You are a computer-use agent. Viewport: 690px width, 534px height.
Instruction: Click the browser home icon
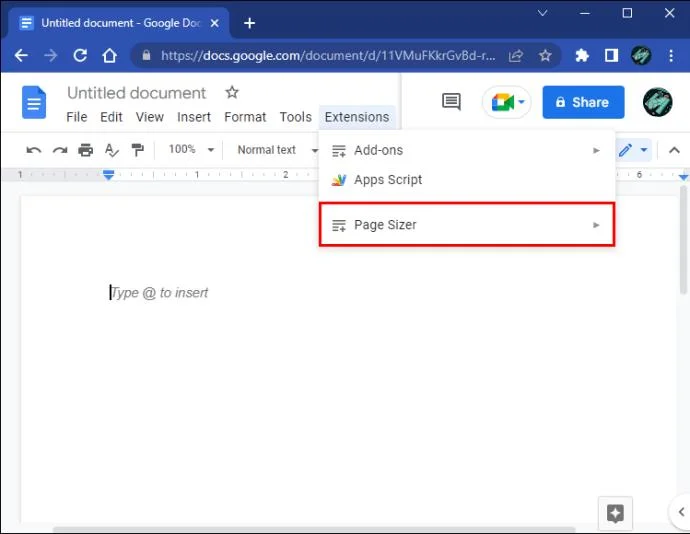(110, 55)
